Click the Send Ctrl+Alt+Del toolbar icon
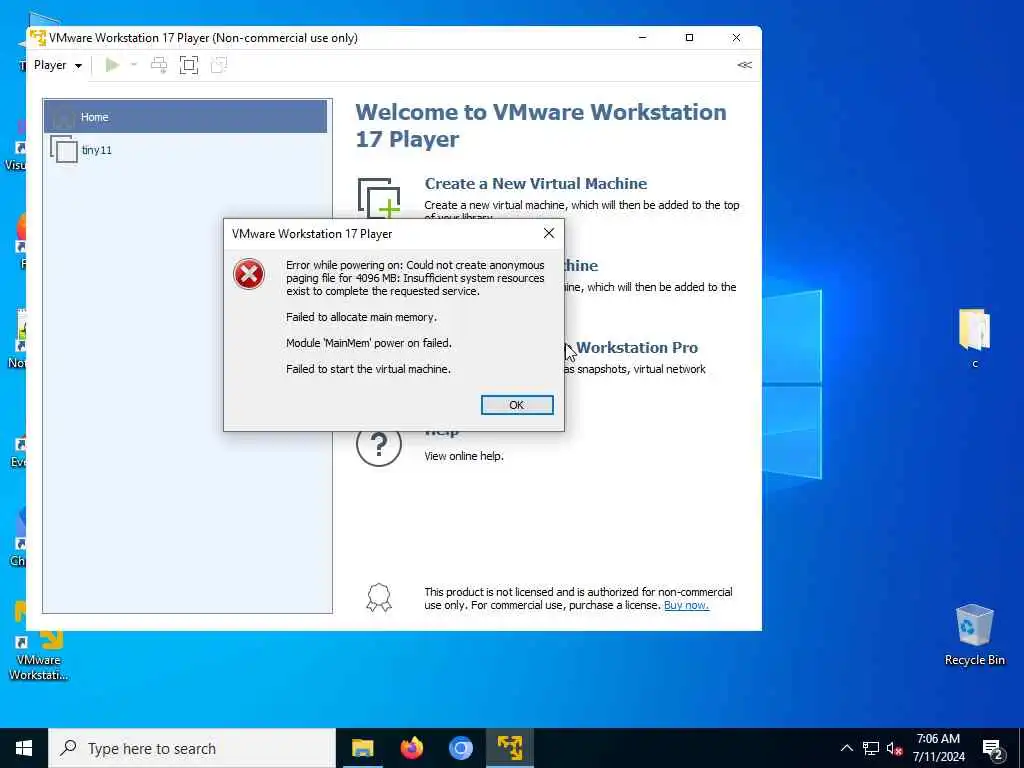The height and width of the screenshot is (768, 1024). pyautogui.click(x=159, y=65)
